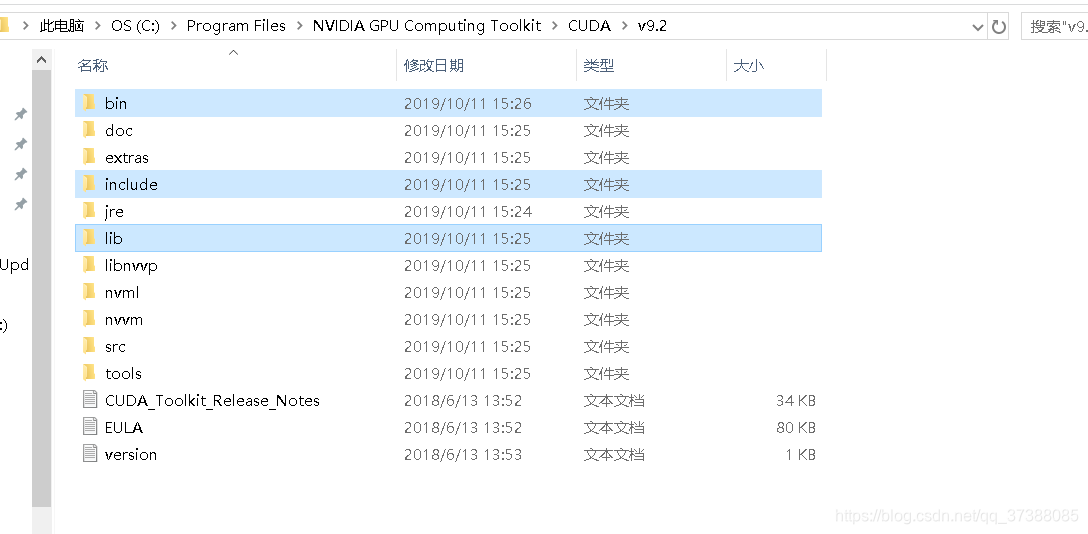1088x534 pixels.
Task: Click the libnvvp folder icon
Action: click(89, 266)
